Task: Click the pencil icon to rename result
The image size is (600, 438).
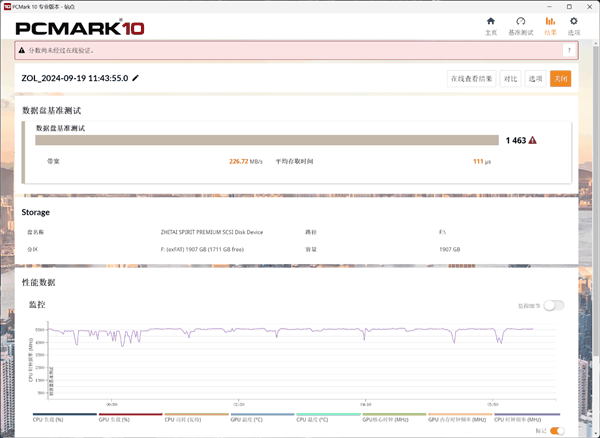Action: (136, 78)
